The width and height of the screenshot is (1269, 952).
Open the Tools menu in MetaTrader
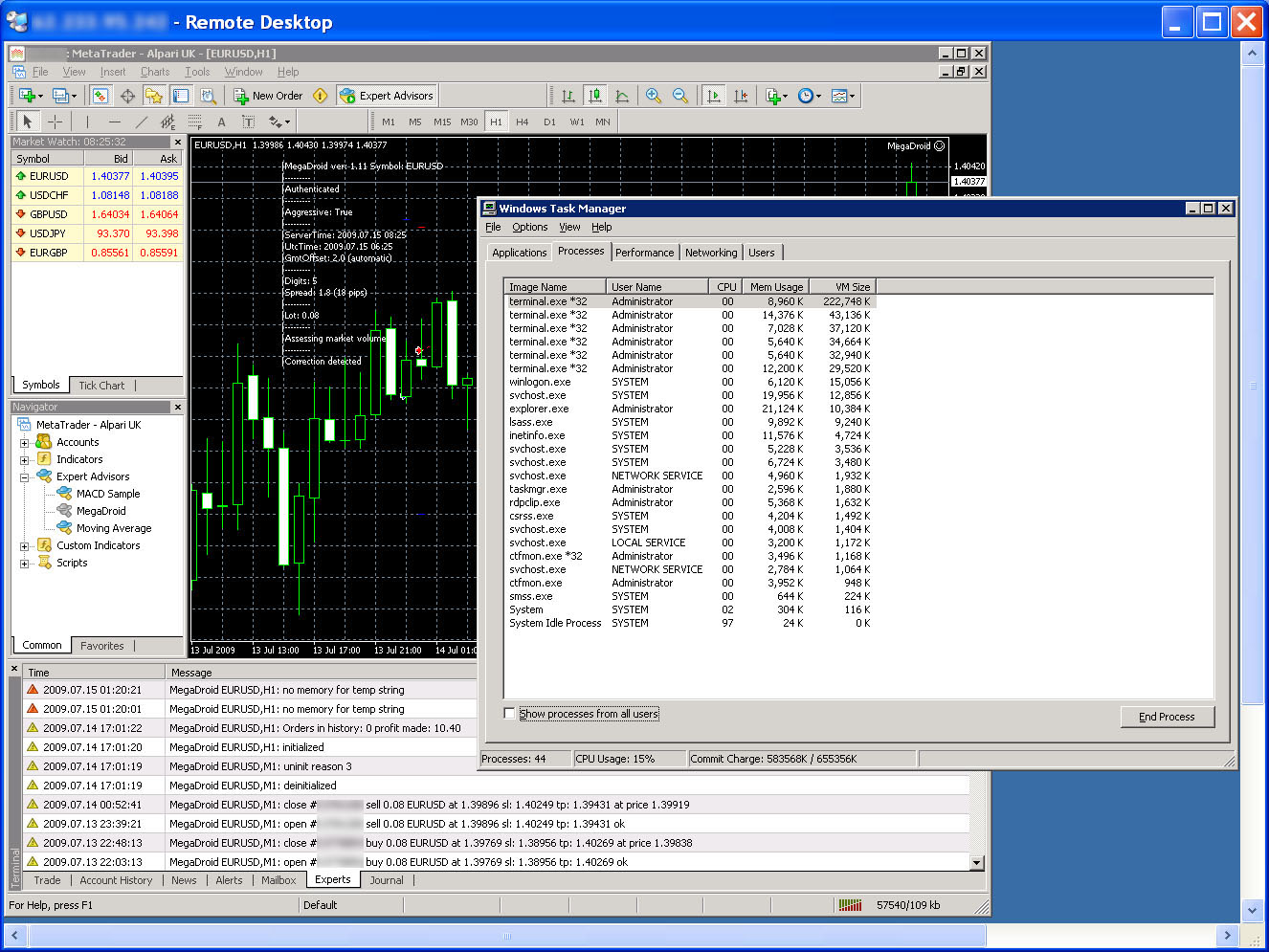tap(197, 72)
